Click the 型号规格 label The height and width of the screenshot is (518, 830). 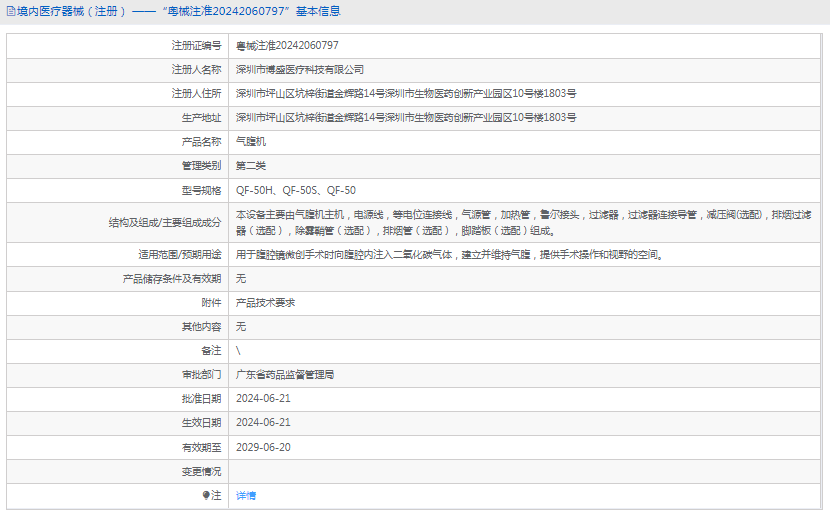(201, 190)
